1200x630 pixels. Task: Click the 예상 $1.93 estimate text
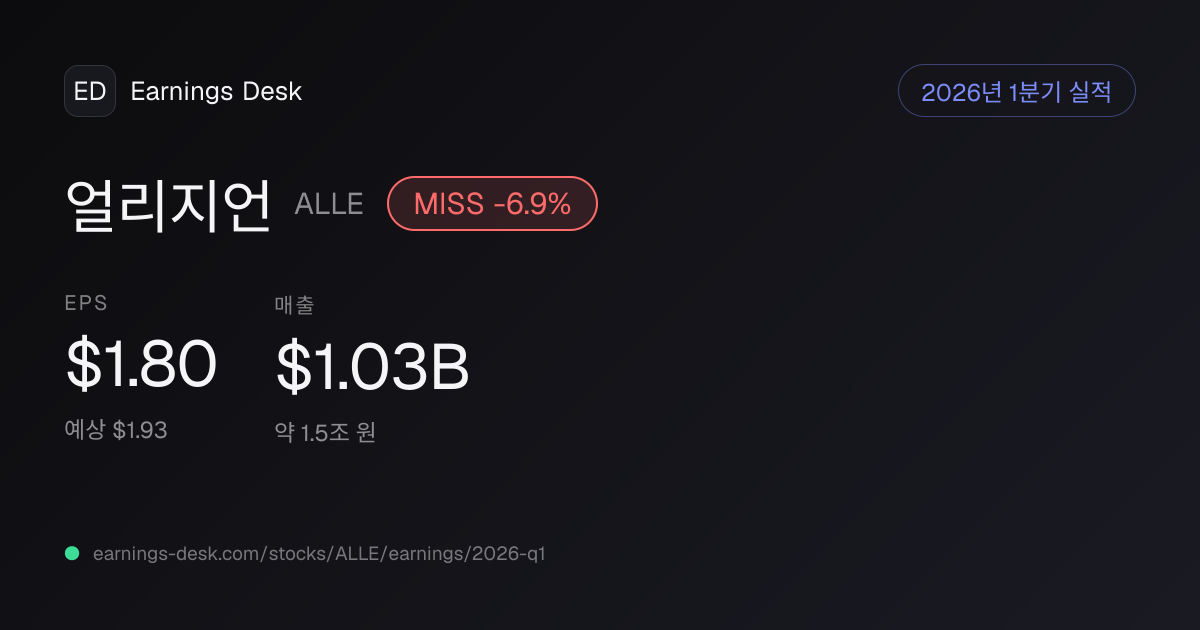pos(116,430)
